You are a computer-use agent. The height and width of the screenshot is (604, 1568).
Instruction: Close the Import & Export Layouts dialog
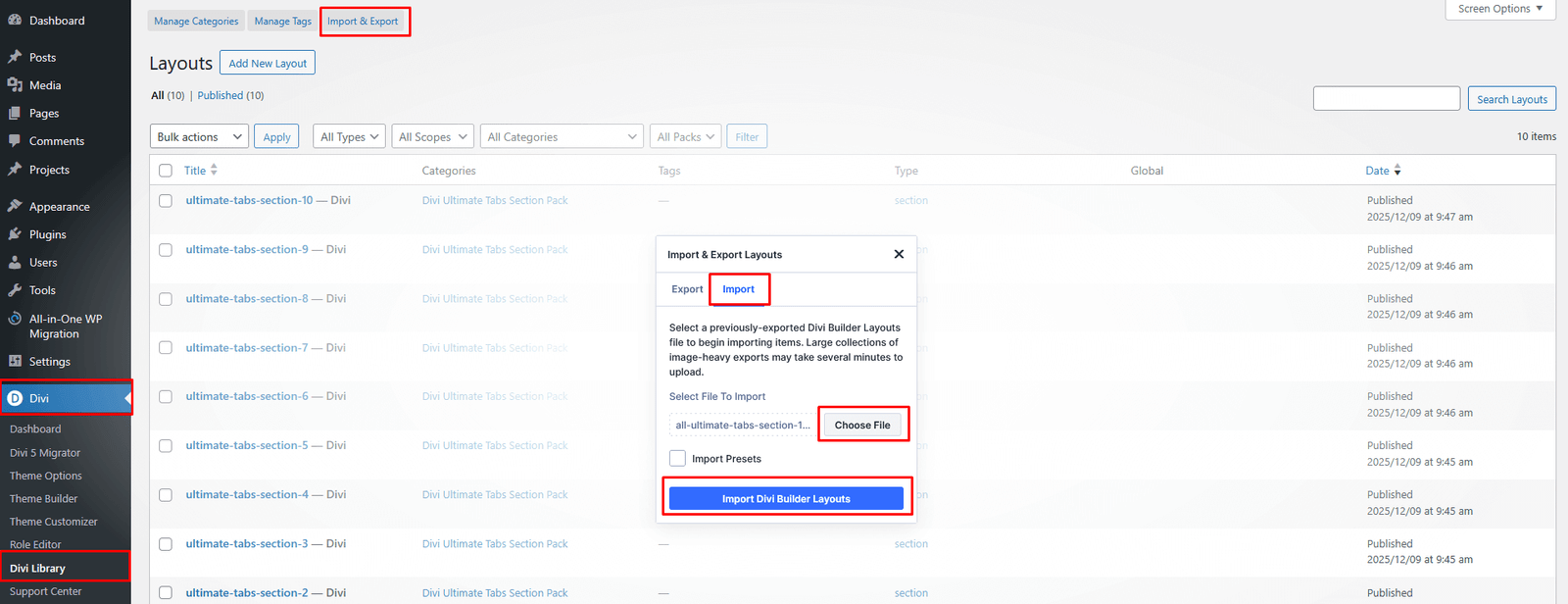(x=899, y=254)
